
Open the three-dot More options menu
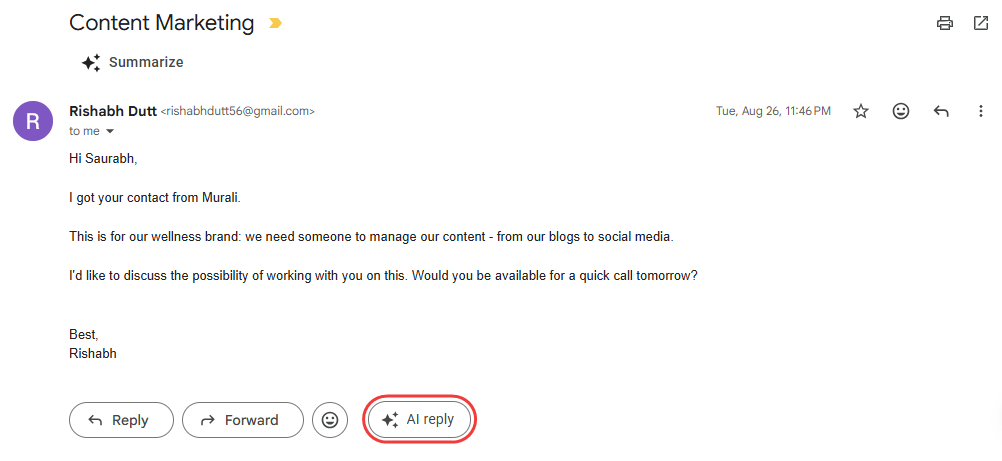(x=981, y=111)
